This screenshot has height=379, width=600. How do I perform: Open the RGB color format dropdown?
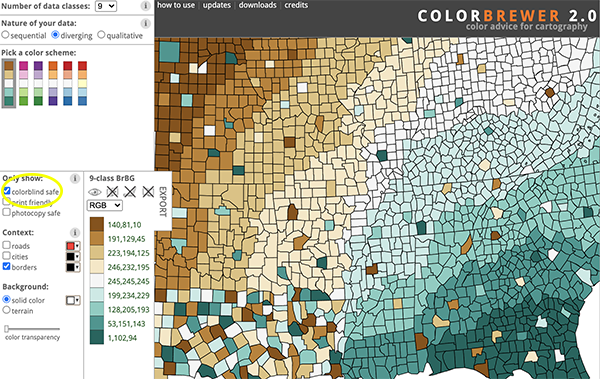click(104, 205)
